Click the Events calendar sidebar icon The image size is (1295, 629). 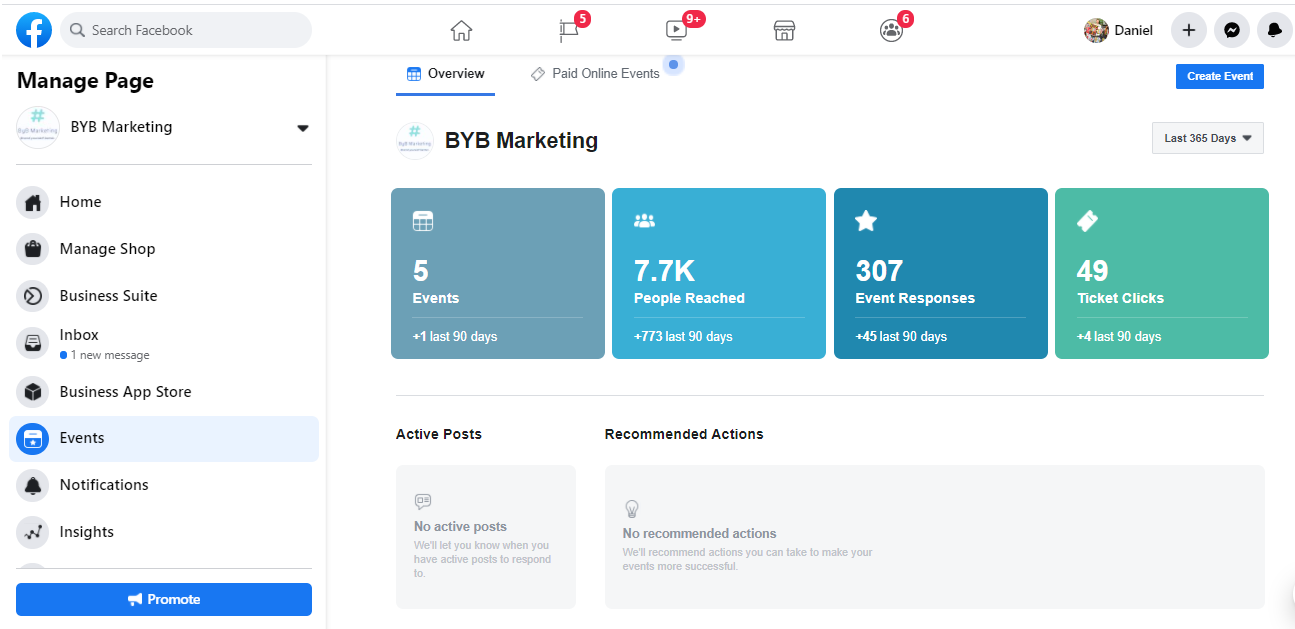[x=33, y=438]
